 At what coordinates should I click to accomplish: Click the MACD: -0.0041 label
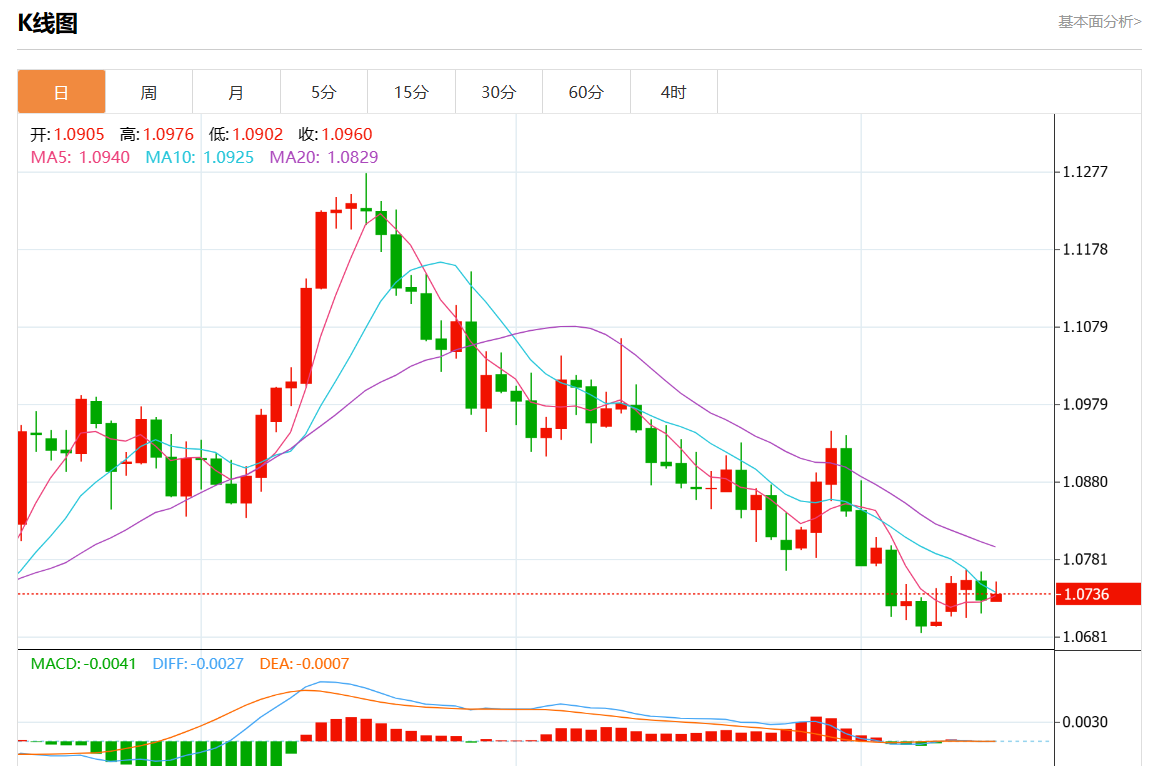pyautogui.click(x=83, y=663)
